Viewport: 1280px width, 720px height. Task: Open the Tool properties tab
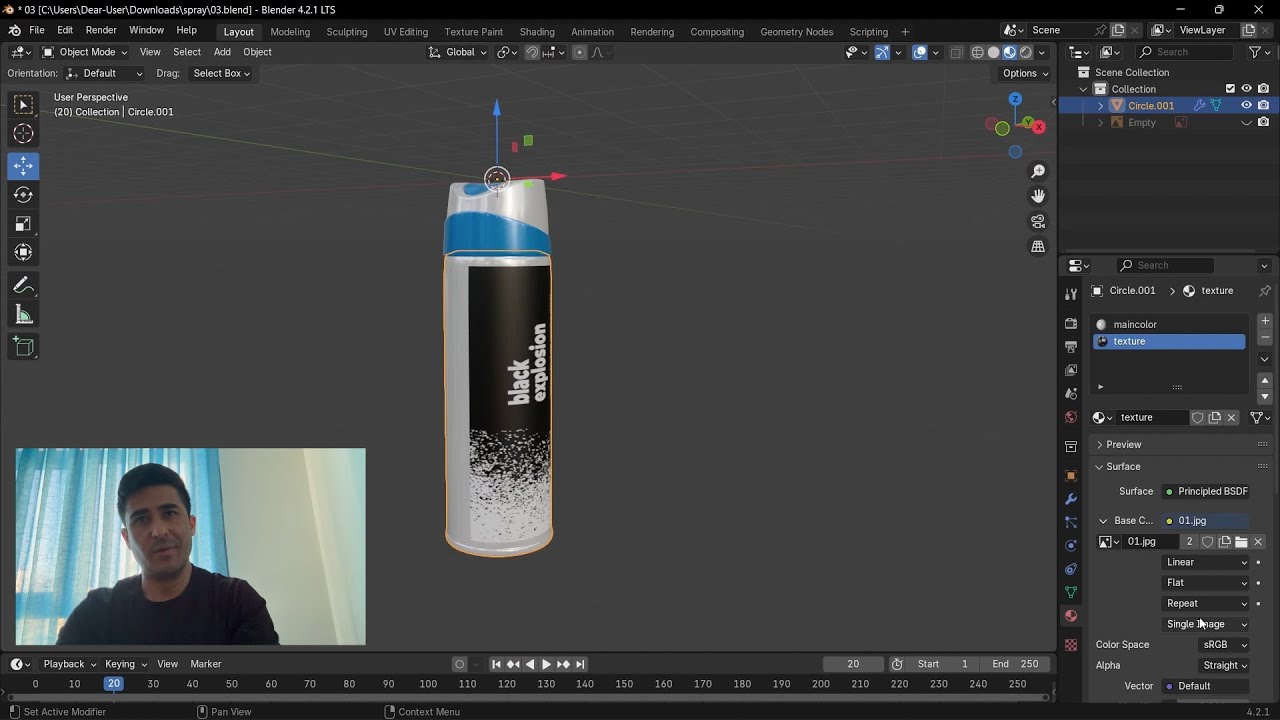[x=1071, y=294]
